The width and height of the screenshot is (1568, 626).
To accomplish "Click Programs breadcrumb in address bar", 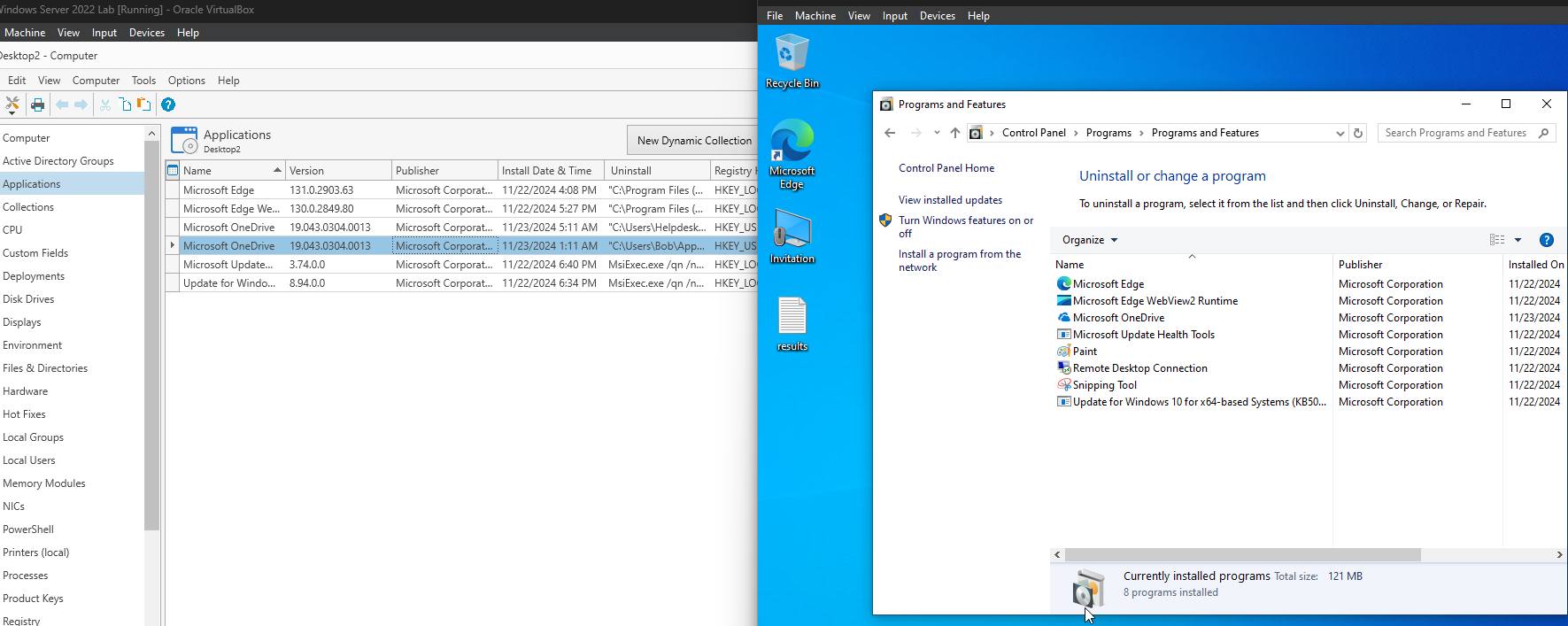I will (1108, 133).
